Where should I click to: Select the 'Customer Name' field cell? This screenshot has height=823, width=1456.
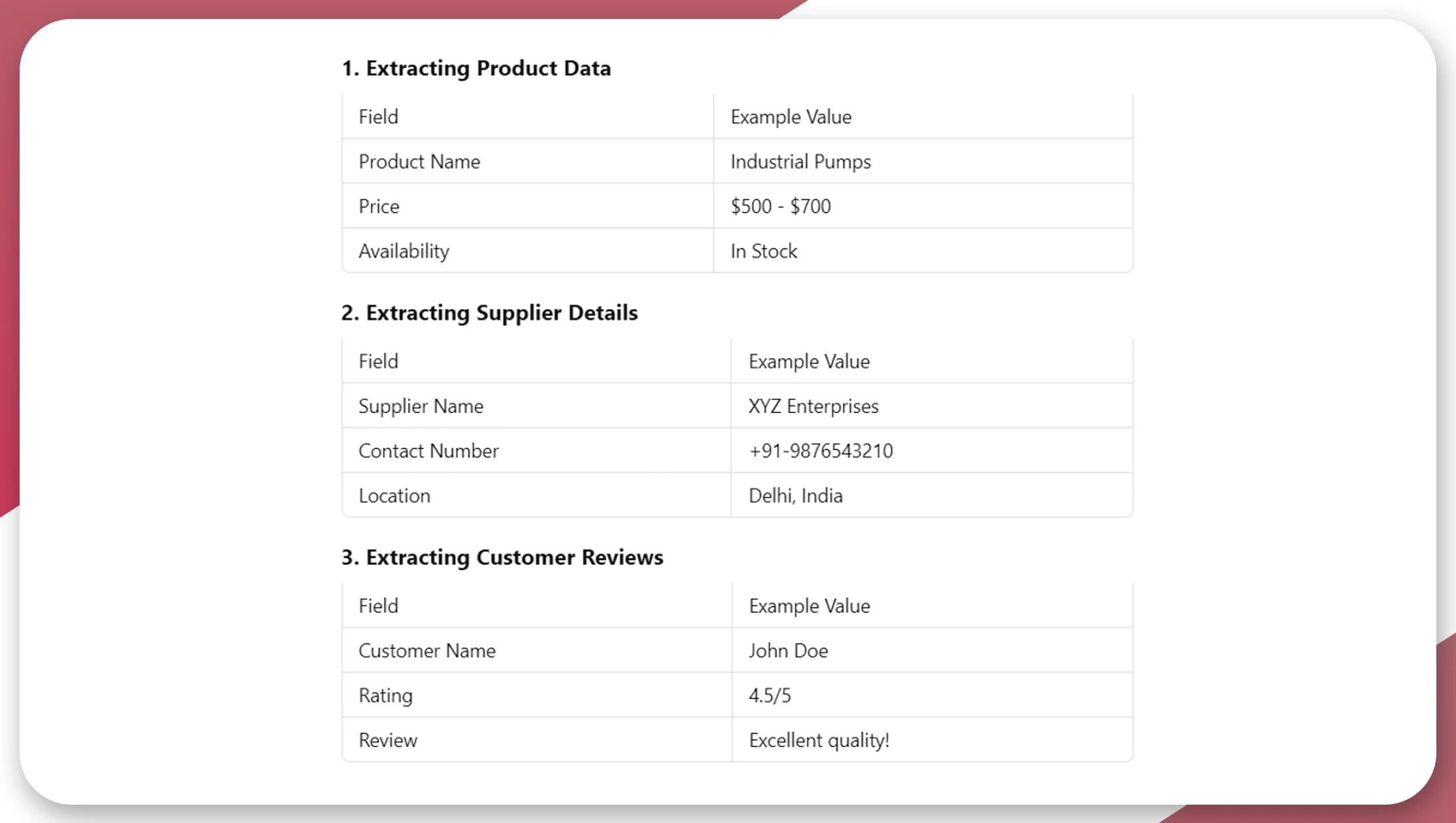coord(427,651)
